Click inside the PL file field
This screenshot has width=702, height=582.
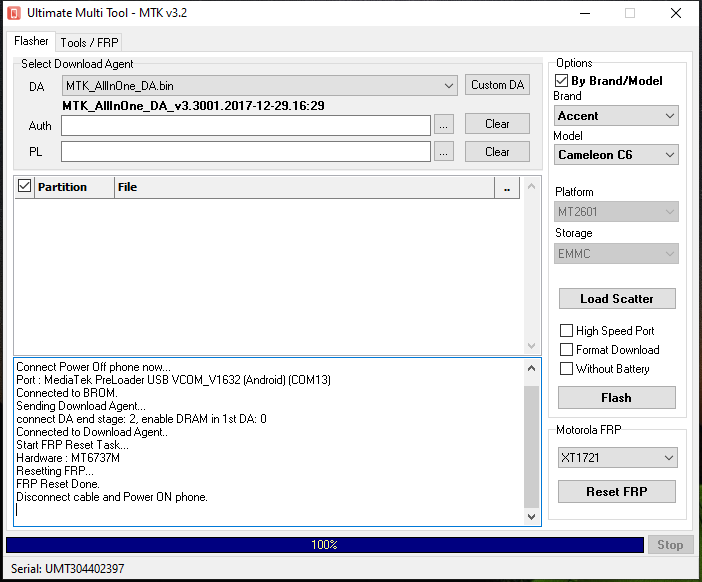[x=246, y=152]
